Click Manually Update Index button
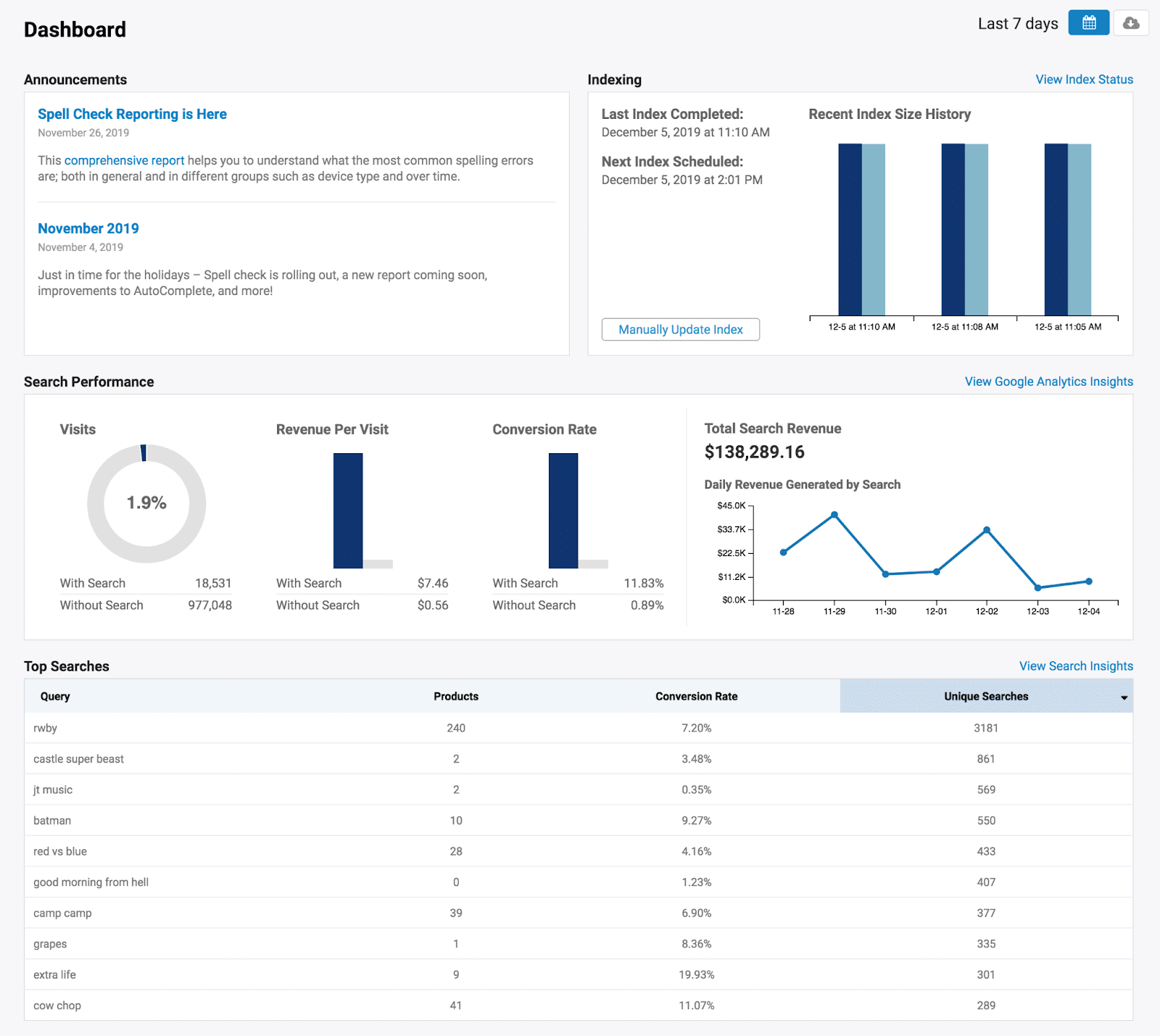Image resolution: width=1160 pixels, height=1036 pixels. point(680,329)
